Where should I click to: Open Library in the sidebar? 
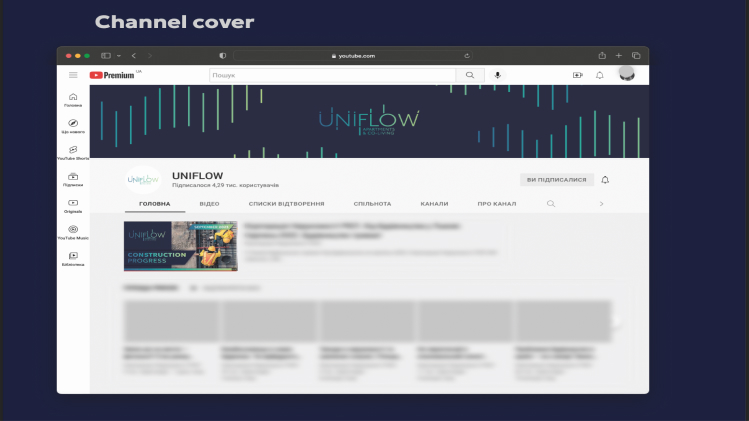(73, 259)
